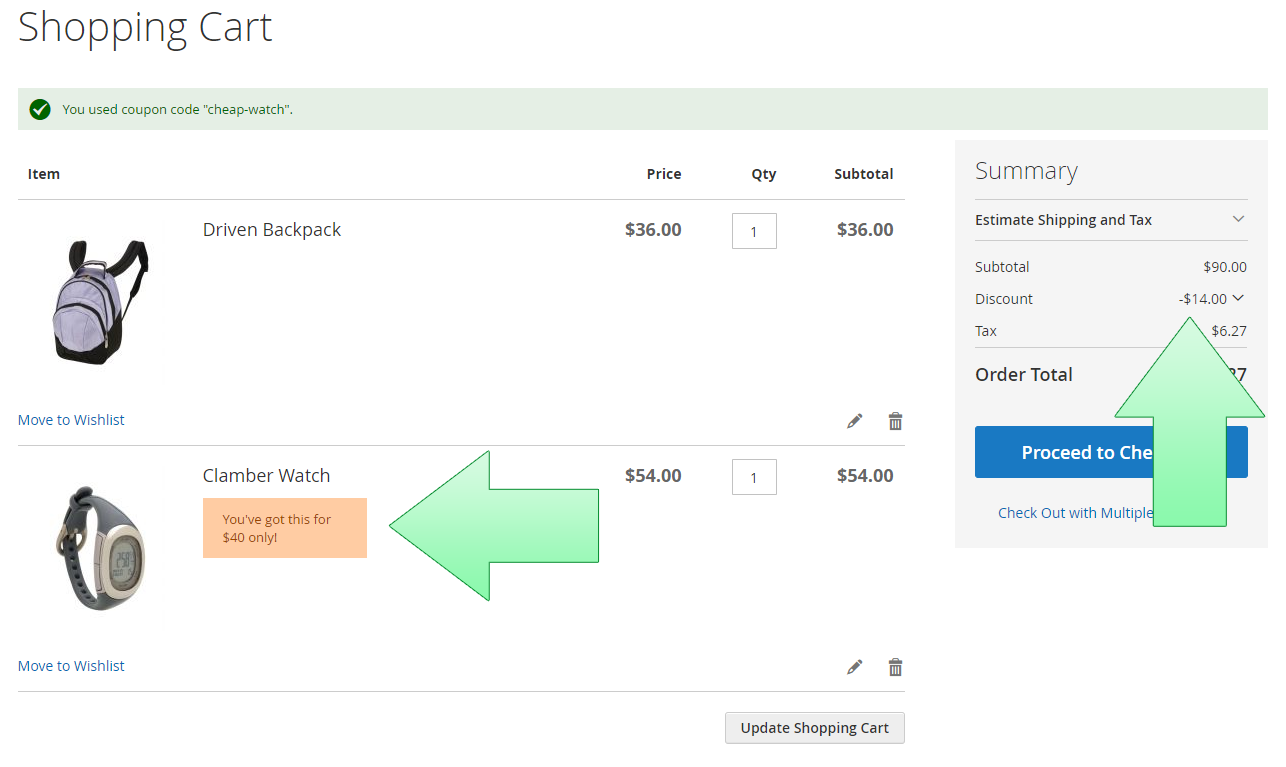Click the "You've got this for $40 only!" notice
1286x767 pixels.
[x=285, y=528]
